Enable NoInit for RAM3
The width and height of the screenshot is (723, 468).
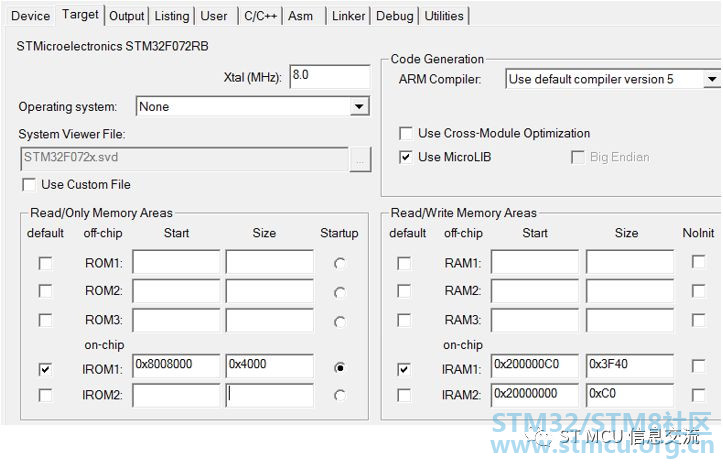coord(699,320)
